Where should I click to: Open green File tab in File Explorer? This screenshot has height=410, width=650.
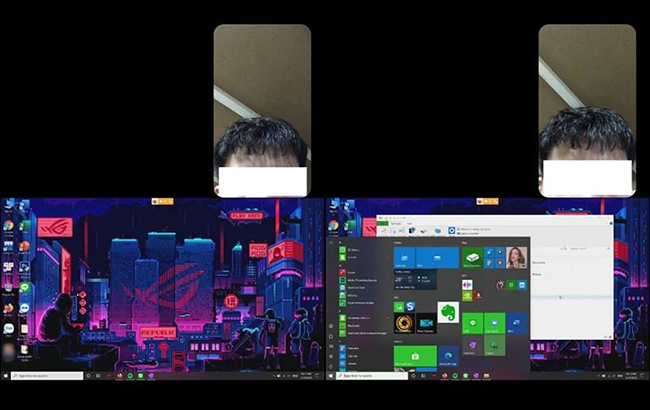click(x=382, y=223)
